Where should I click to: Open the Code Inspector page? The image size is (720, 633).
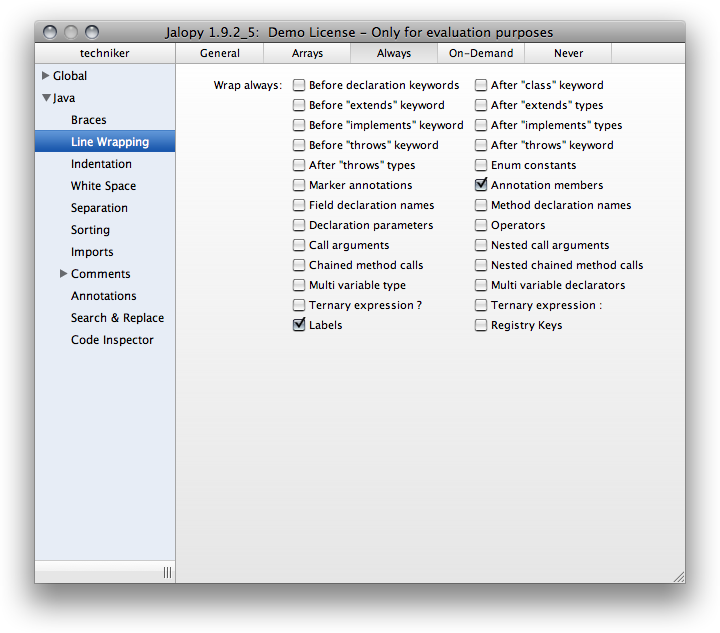click(x=112, y=340)
